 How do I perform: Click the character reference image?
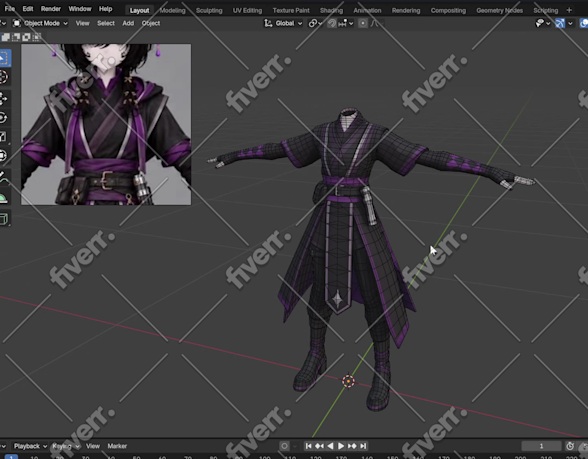(106, 124)
